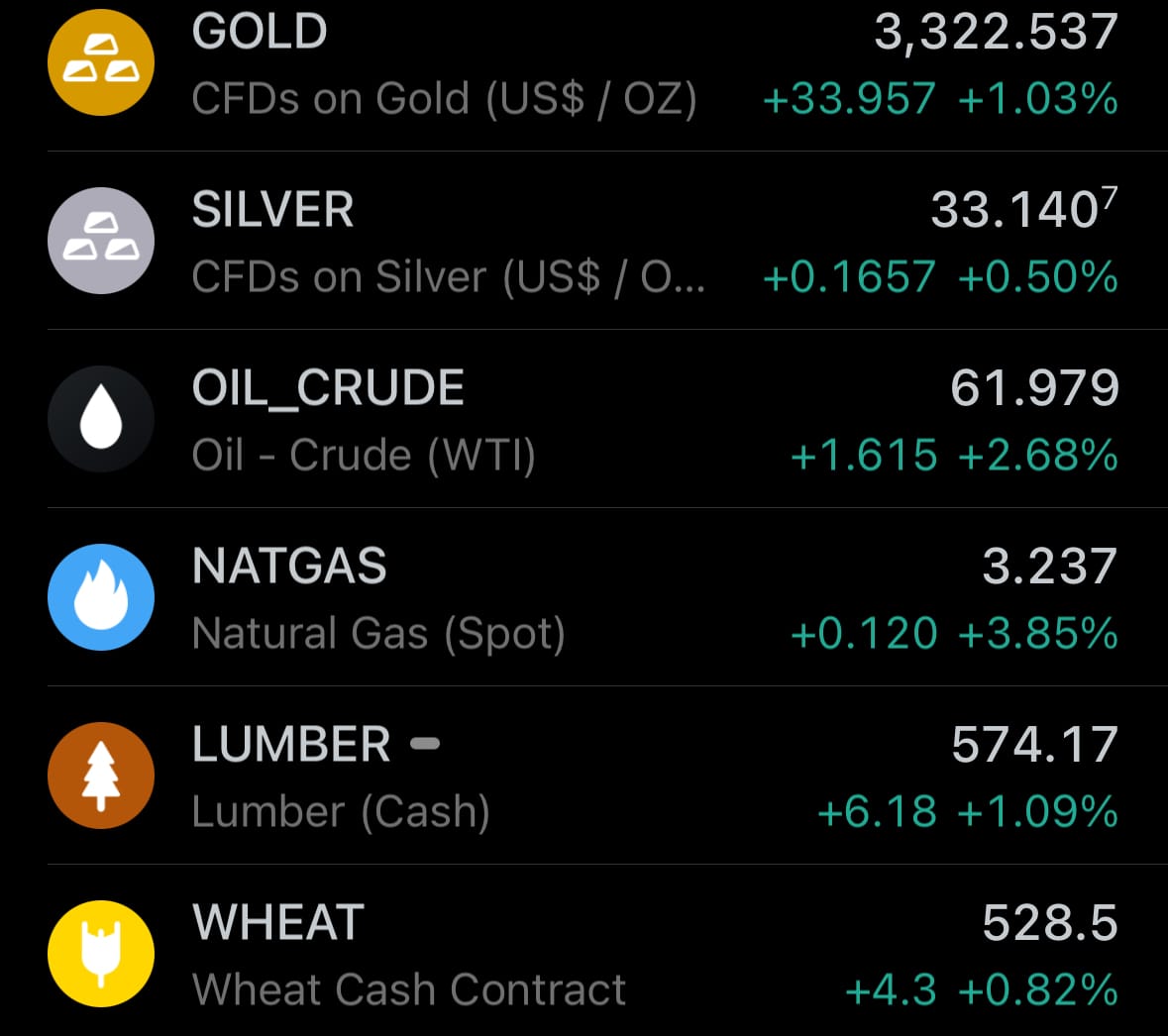Tap the small dash badge beside LUMBER
Image resolution: width=1168 pixels, height=1036 pixels.
[x=425, y=743]
